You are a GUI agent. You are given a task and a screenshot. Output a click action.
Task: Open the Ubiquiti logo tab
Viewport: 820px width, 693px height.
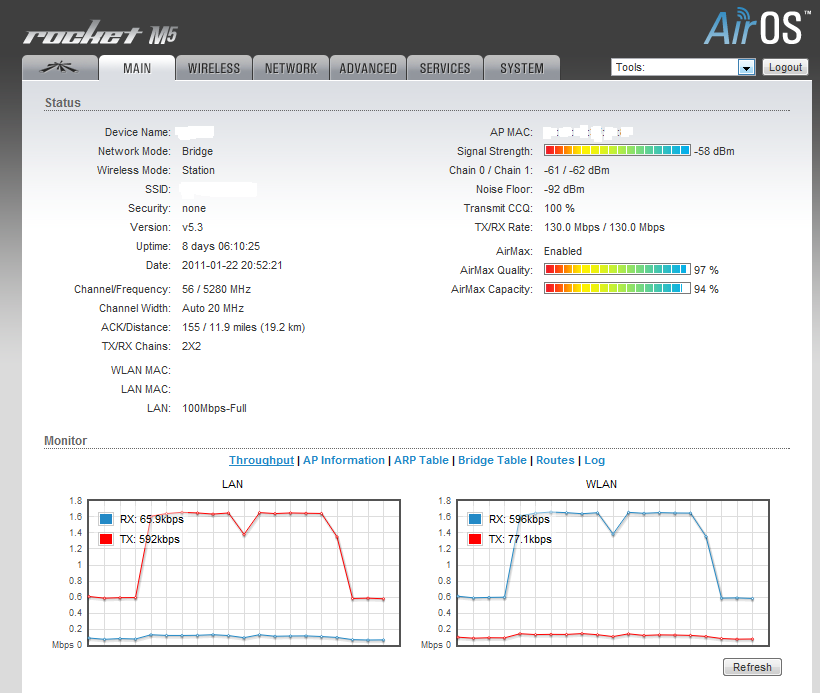click(60, 68)
